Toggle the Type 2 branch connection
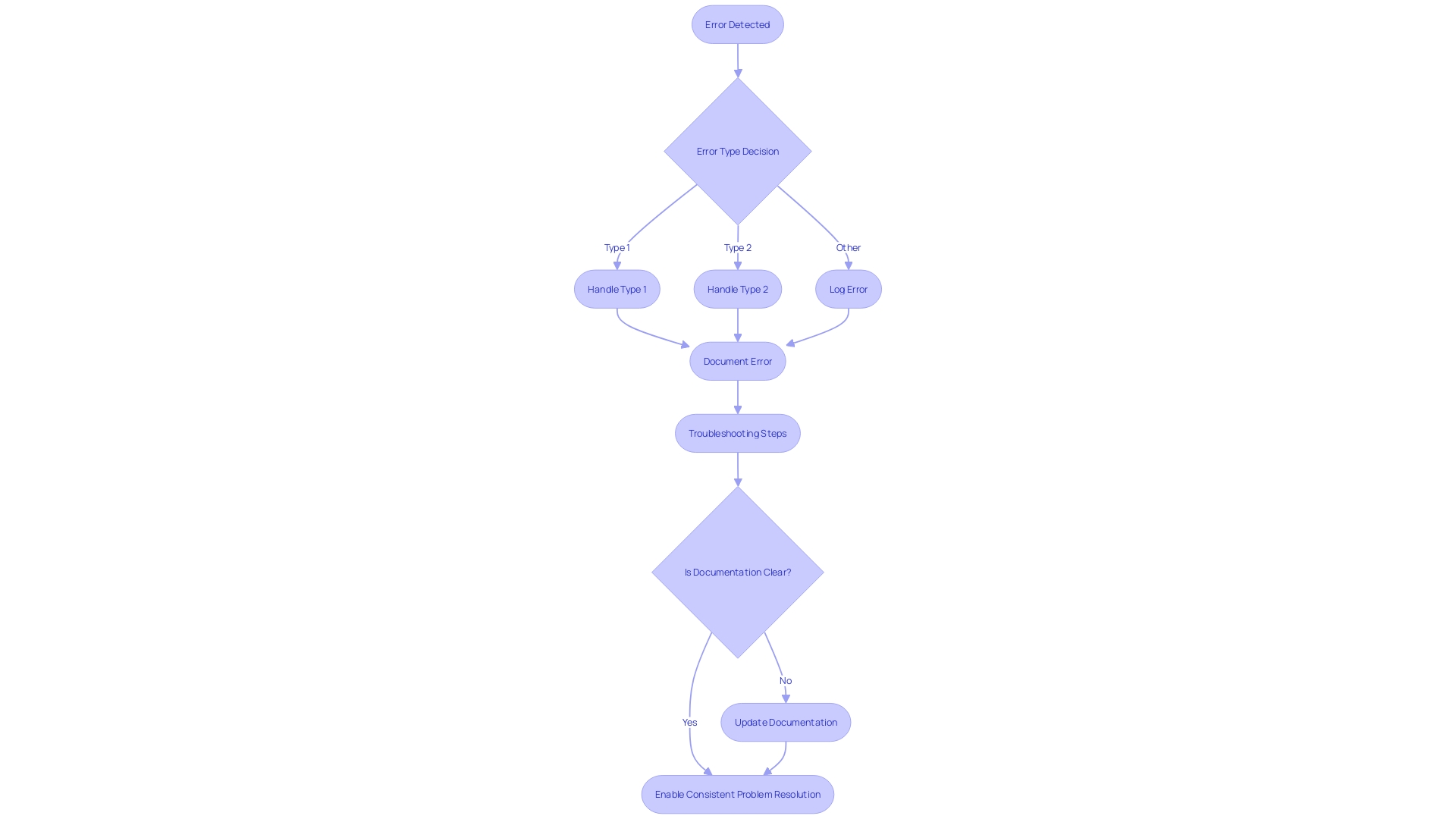1456x819 pixels. (737, 247)
